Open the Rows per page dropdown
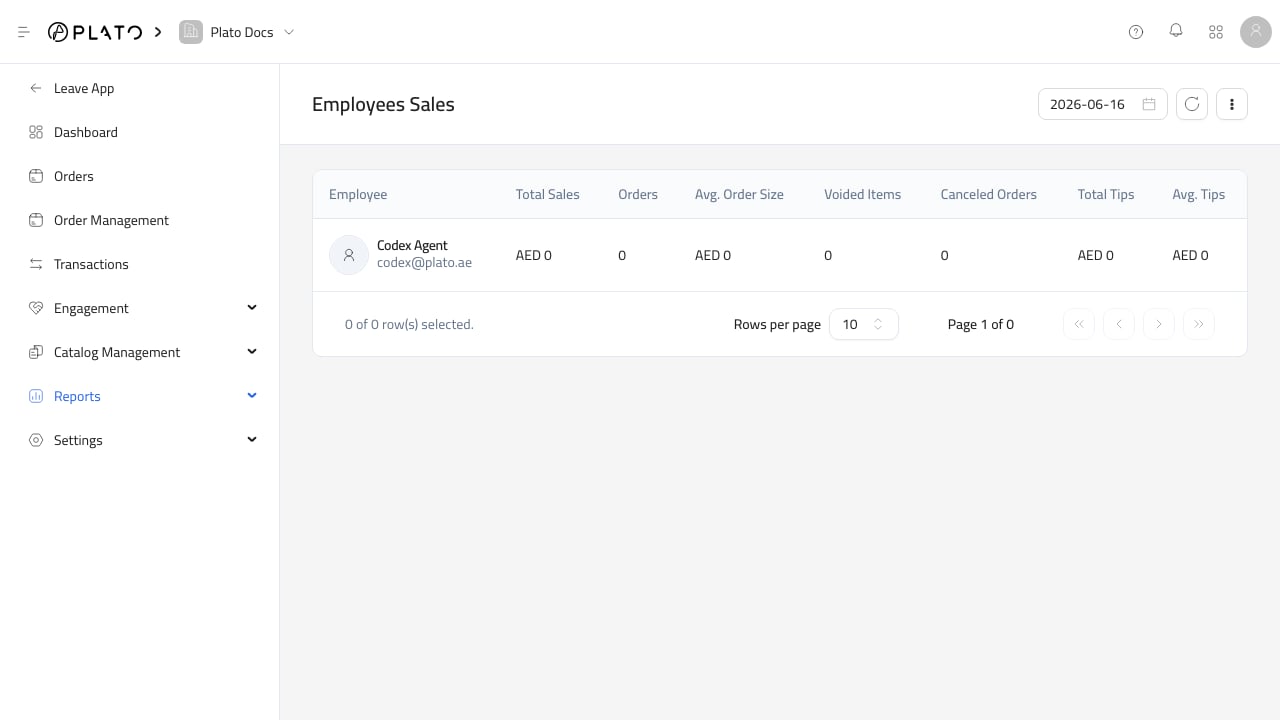Image resolution: width=1280 pixels, height=720 pixels. [x=864, y=324]
